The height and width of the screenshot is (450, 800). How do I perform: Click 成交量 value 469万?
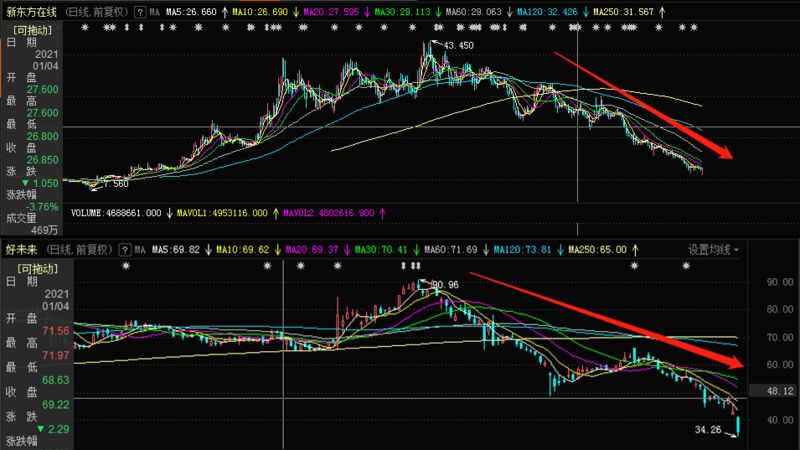click(x=44, y=230)
